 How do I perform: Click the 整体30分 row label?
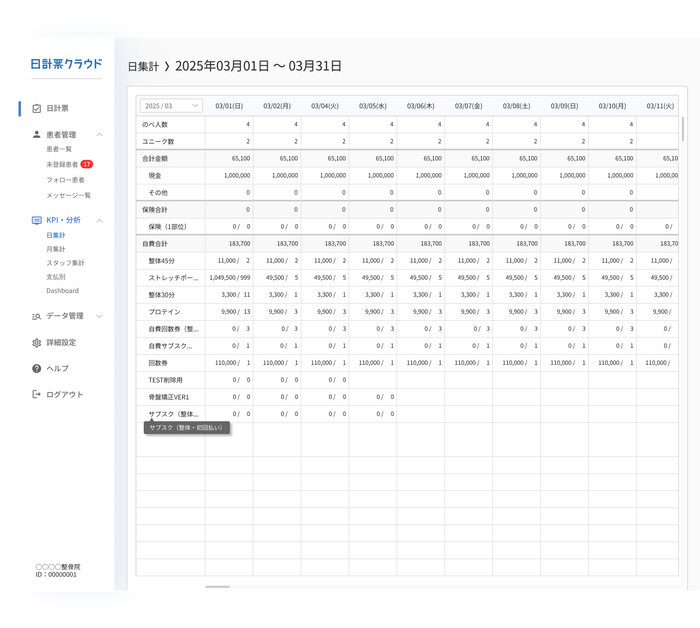pyautogui.click(x=161, y=295)
